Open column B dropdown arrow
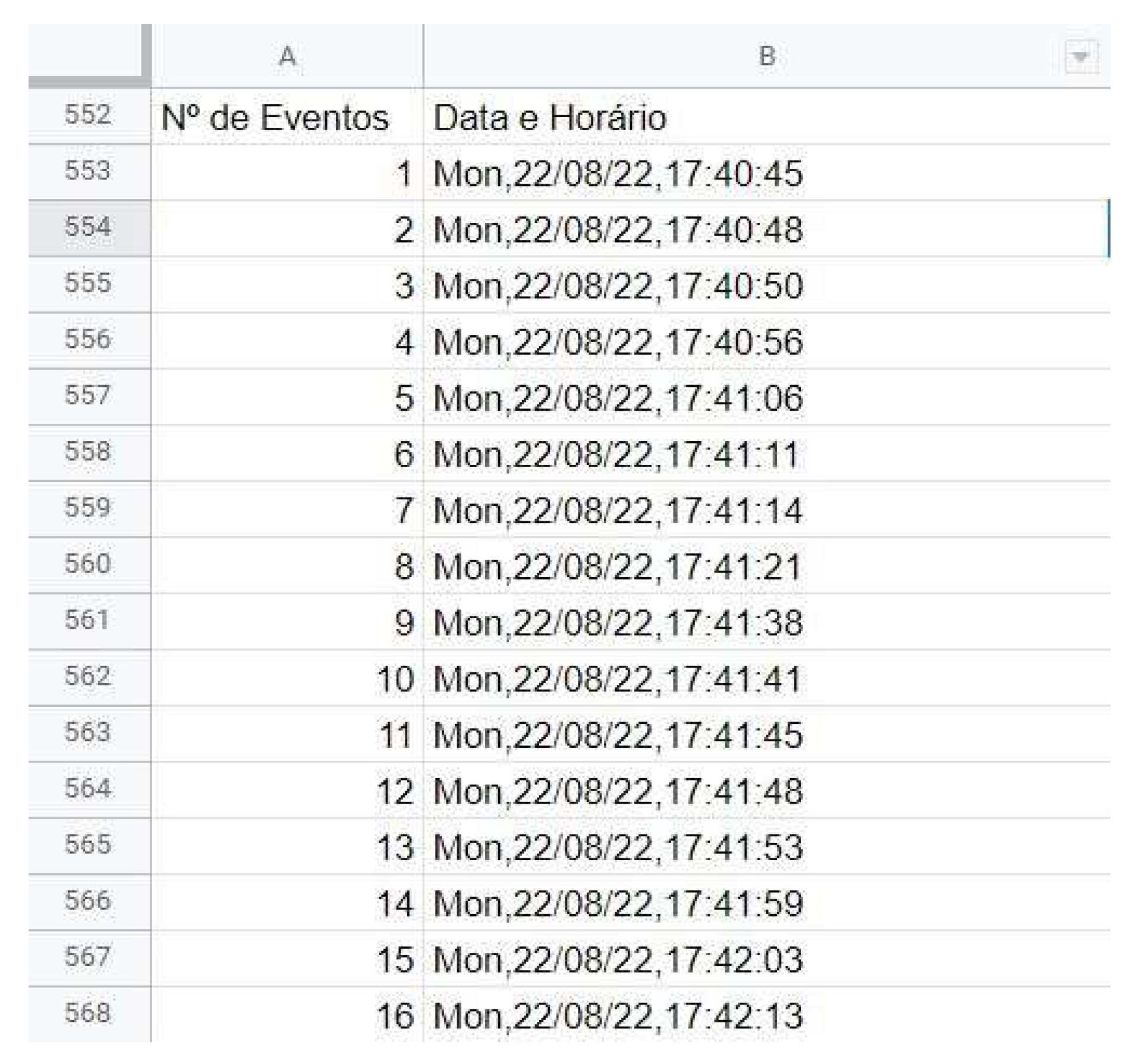Screen dimensions: 1142x1064 1080,57
